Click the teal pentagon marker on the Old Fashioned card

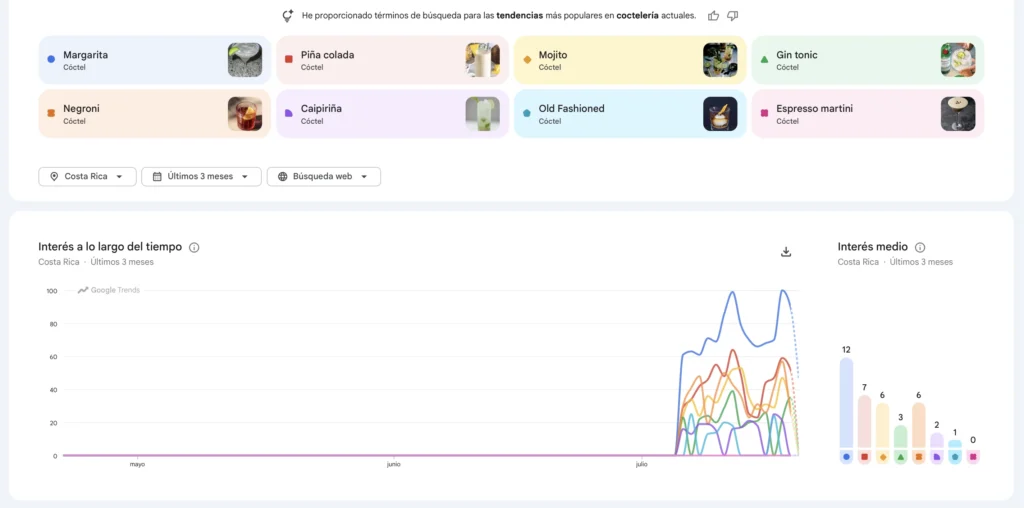[527, 113]
